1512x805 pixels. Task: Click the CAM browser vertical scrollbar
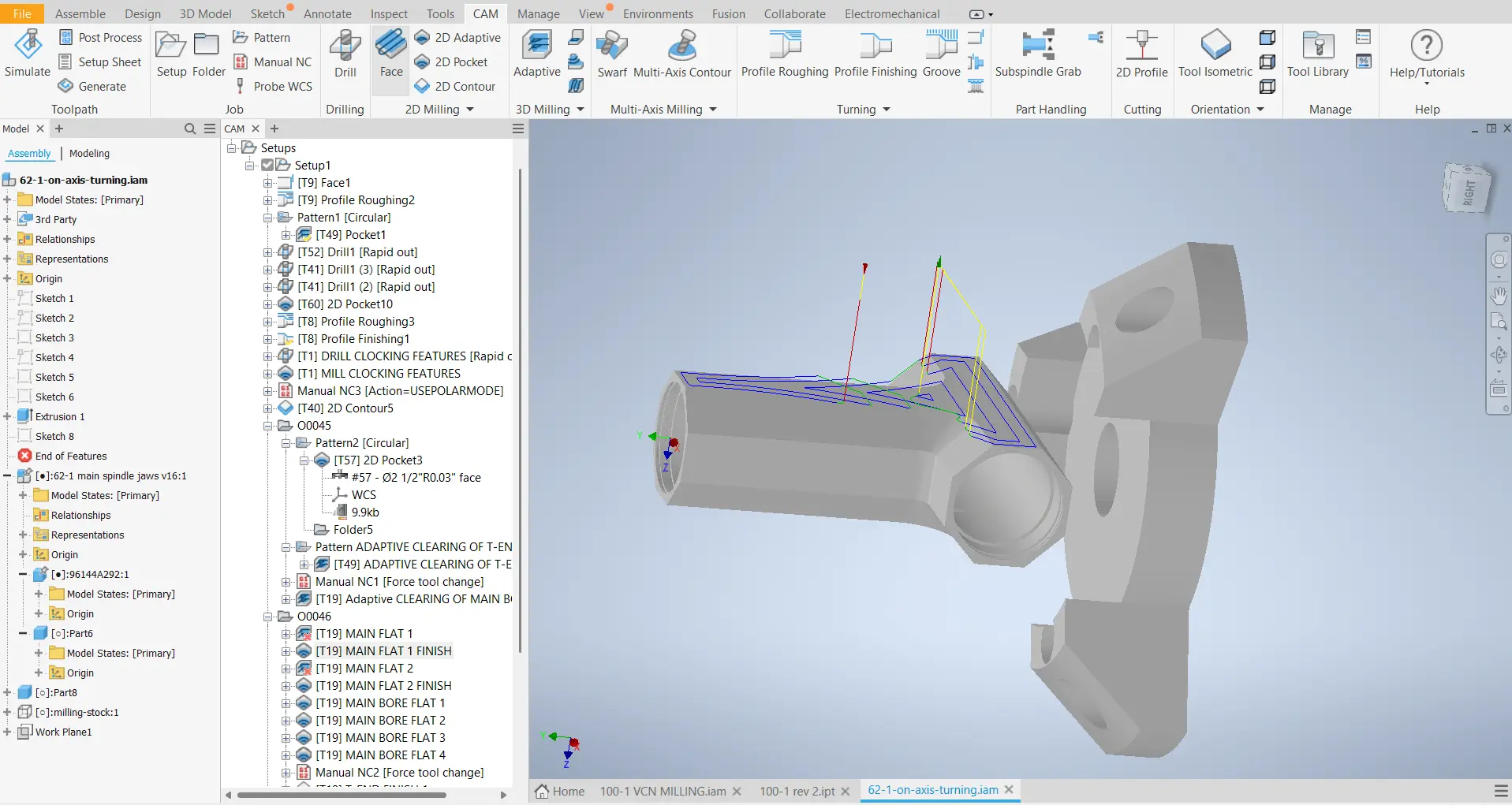coord(520,410)
